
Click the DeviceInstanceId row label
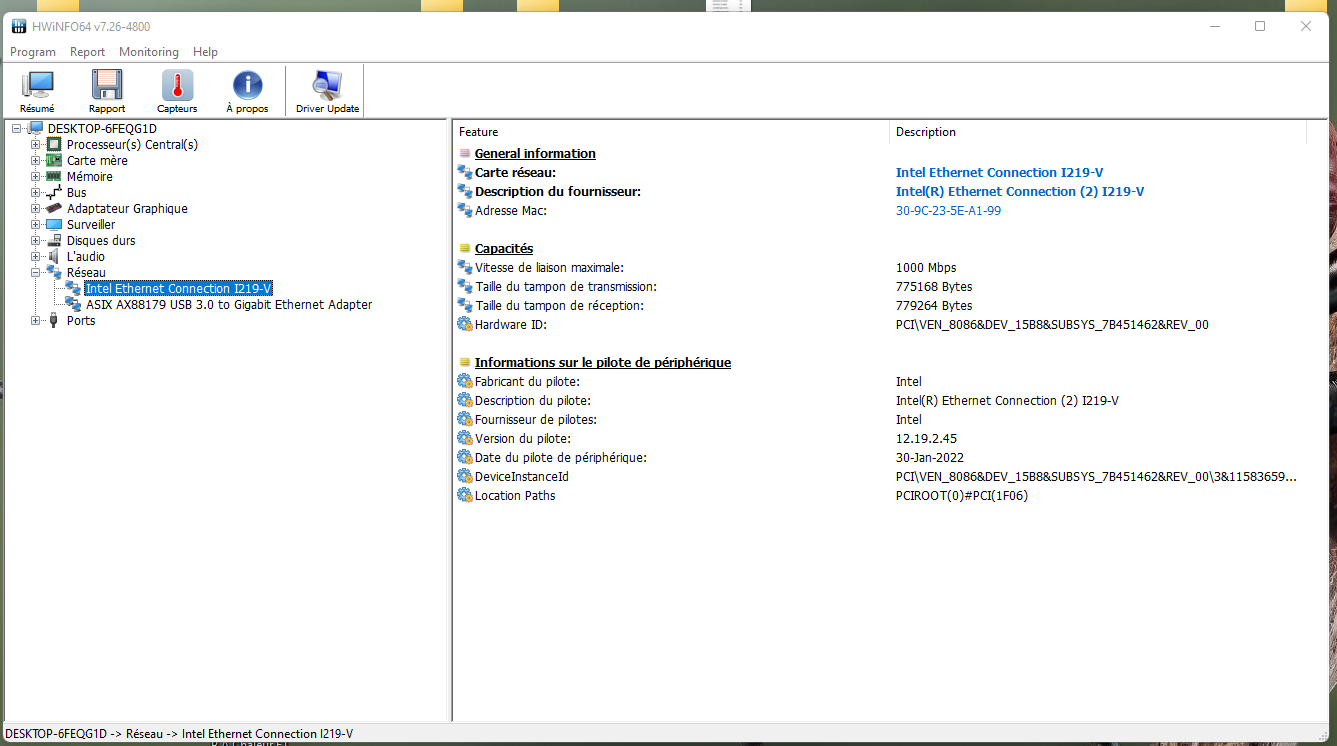point(522,476)
